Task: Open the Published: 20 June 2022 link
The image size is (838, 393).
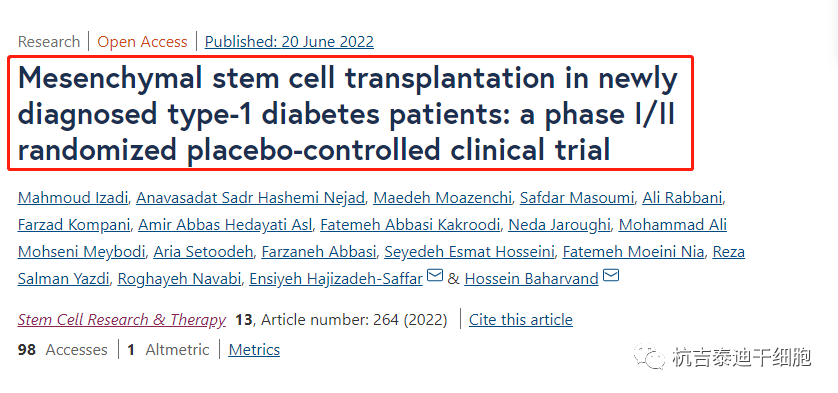Action: (x=289, y=42)
